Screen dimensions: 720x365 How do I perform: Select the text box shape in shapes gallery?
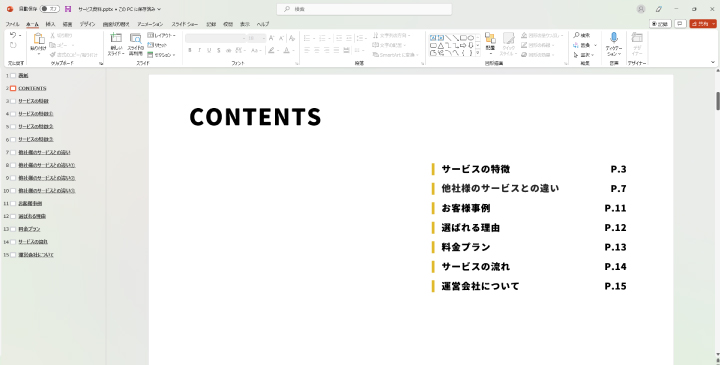(433, 38)
